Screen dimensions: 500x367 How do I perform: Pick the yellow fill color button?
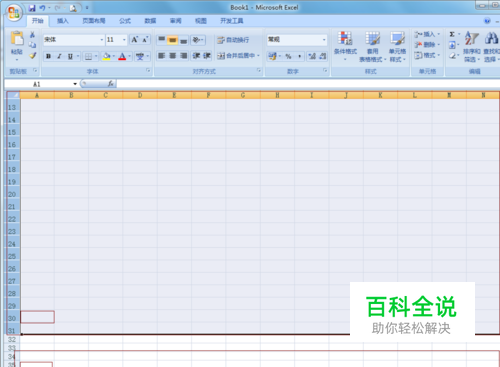[x=106, y=56]
